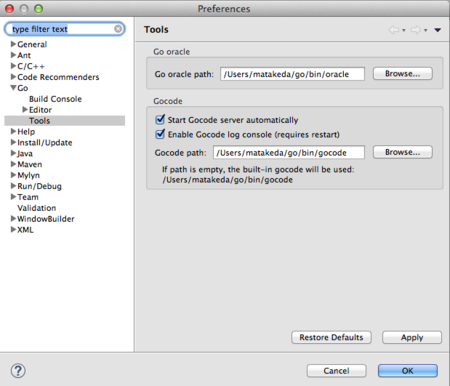Confirm preferences with OK
The height and width of the screenshot is (386, 450).
(x=408, y=371)
